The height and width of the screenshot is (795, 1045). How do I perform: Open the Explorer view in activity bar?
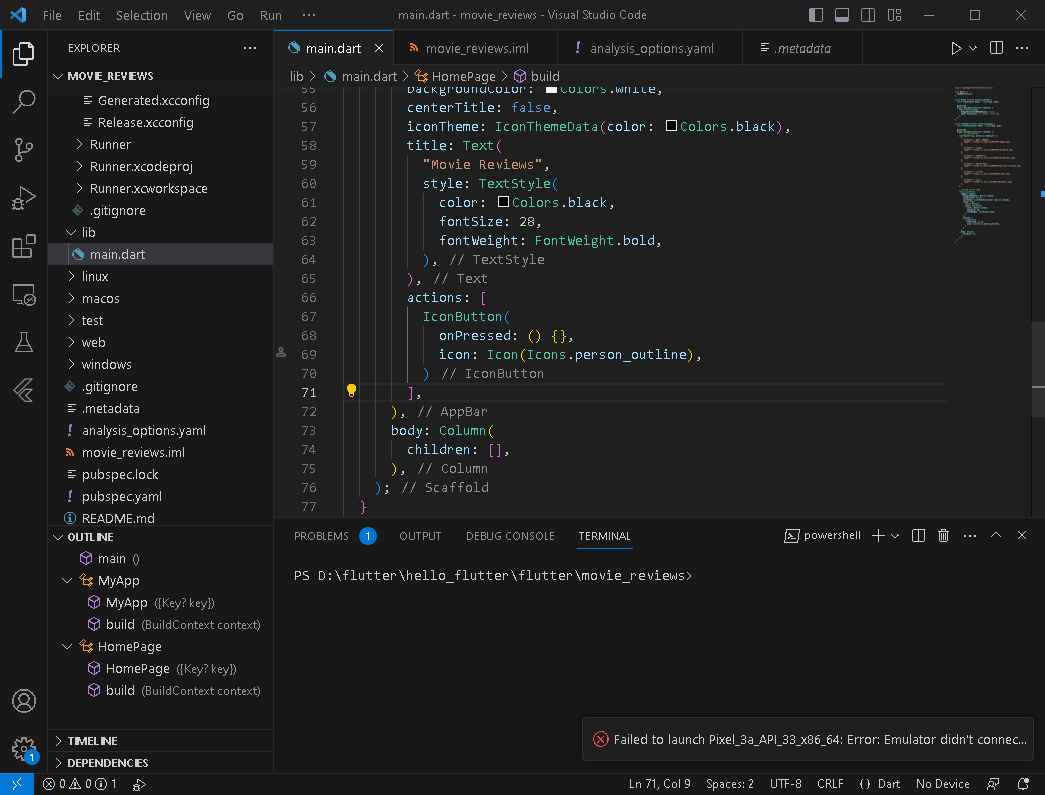(23, 54)
